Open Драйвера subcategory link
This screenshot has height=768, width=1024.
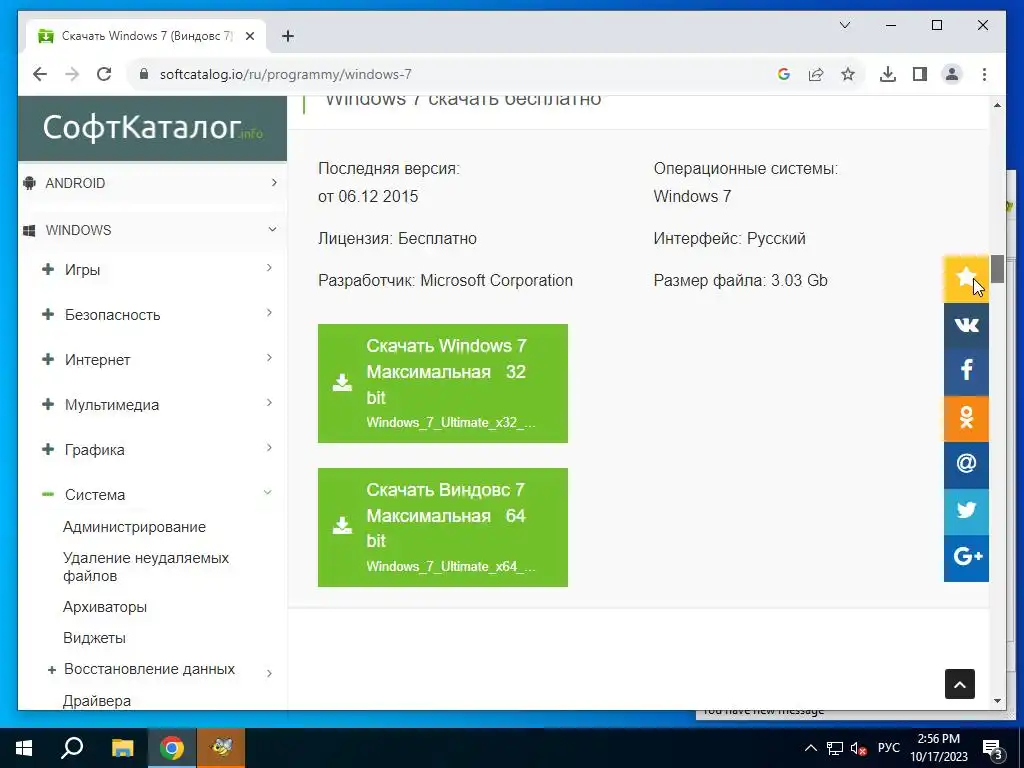97,701
